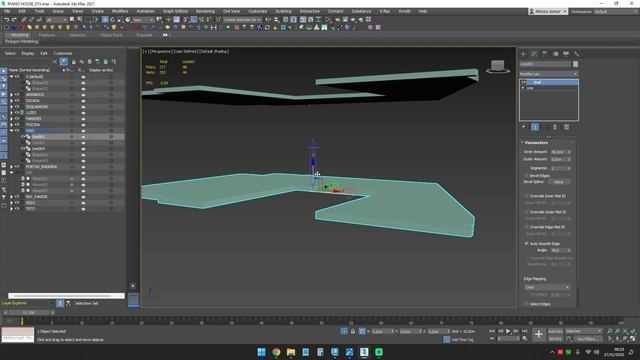Open Display menu in Layer Explorer
The height and width of the screenshot is (360, 640).
[28, 53]
